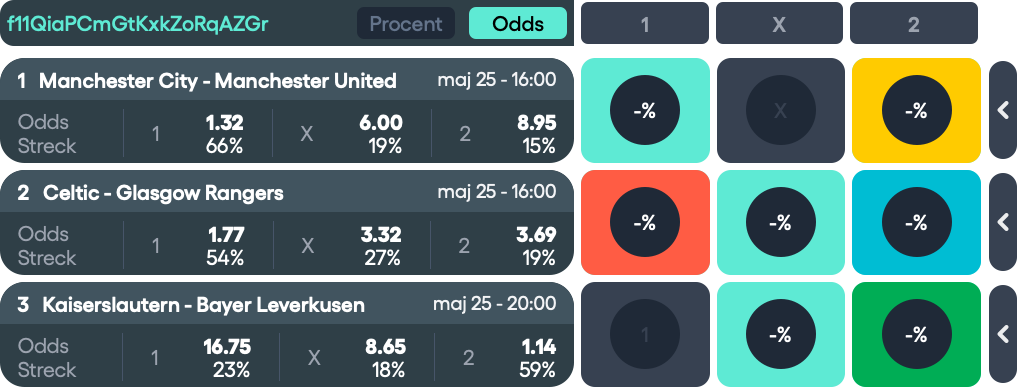Toggle yellow away win pick for Manchester United
1025x390 pixels.
tap(916, 110)
